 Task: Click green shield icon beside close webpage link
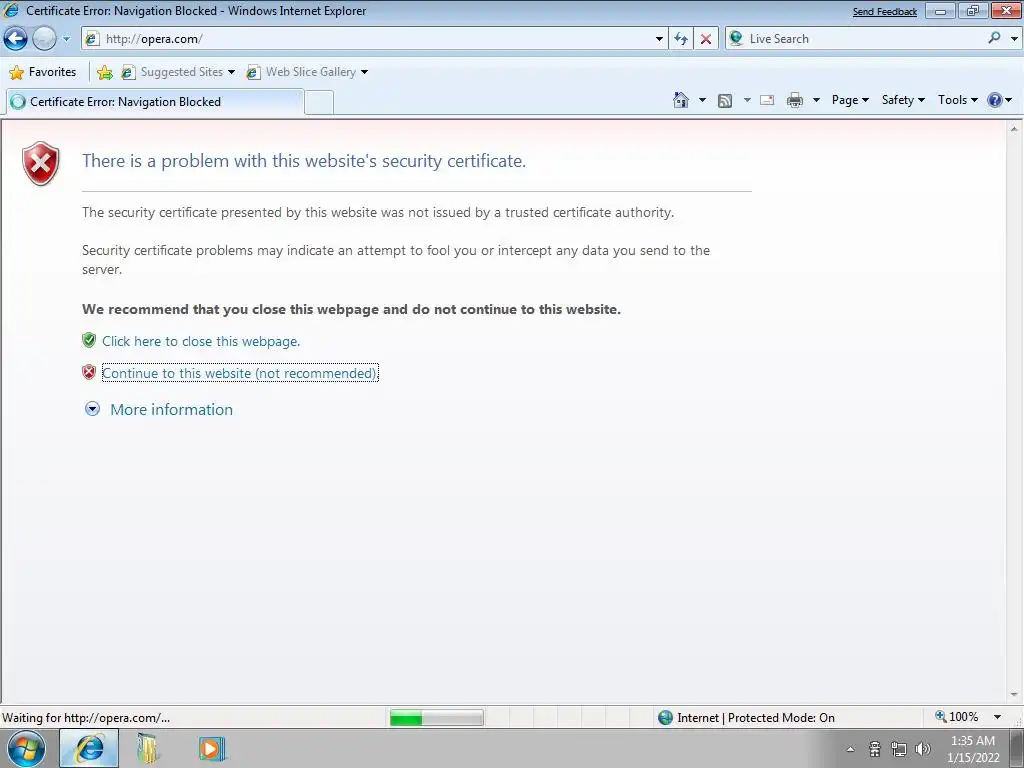(x=89, y=340)
